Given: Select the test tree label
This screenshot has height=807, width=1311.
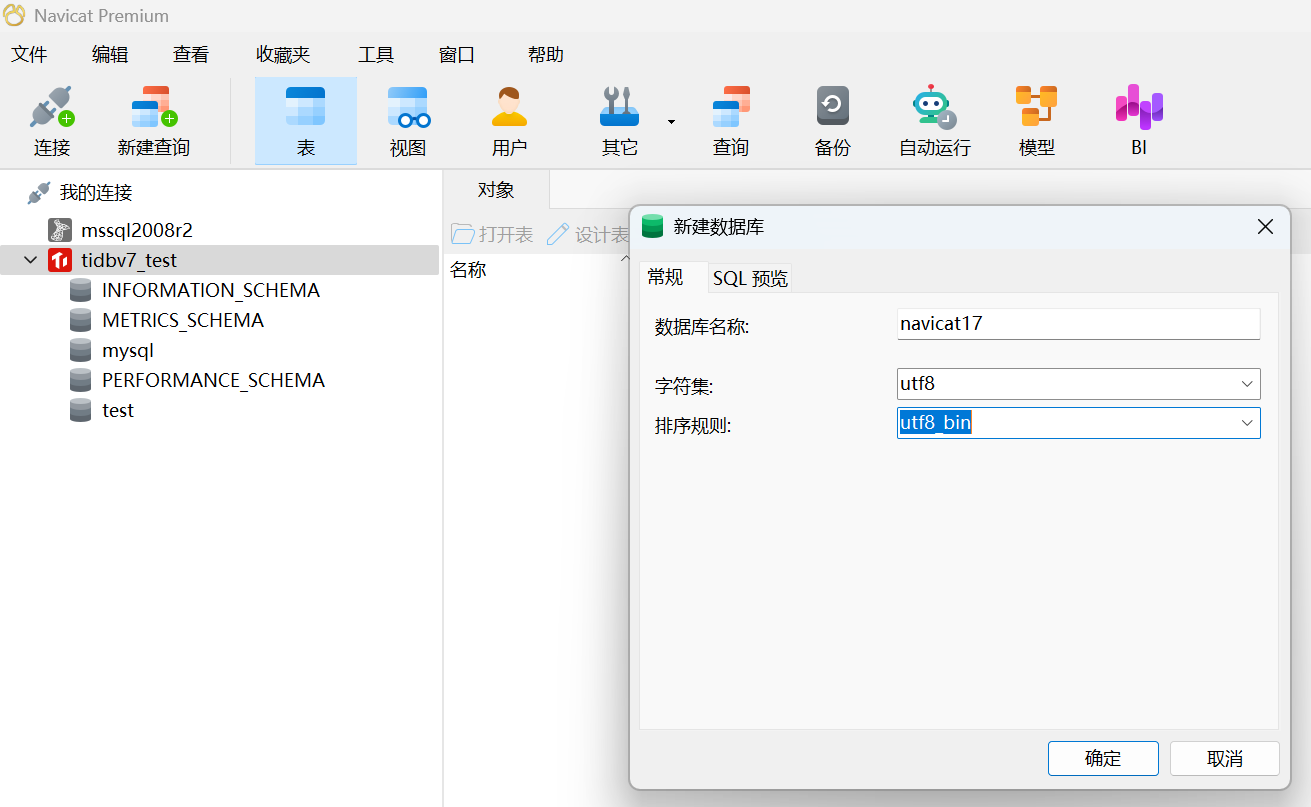Looking at the screenshot, I should (118, 410).
